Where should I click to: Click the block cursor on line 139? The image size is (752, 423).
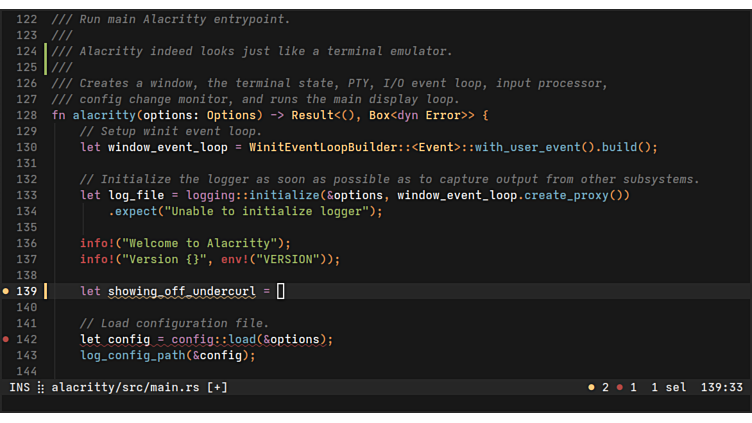coord(281,291)
